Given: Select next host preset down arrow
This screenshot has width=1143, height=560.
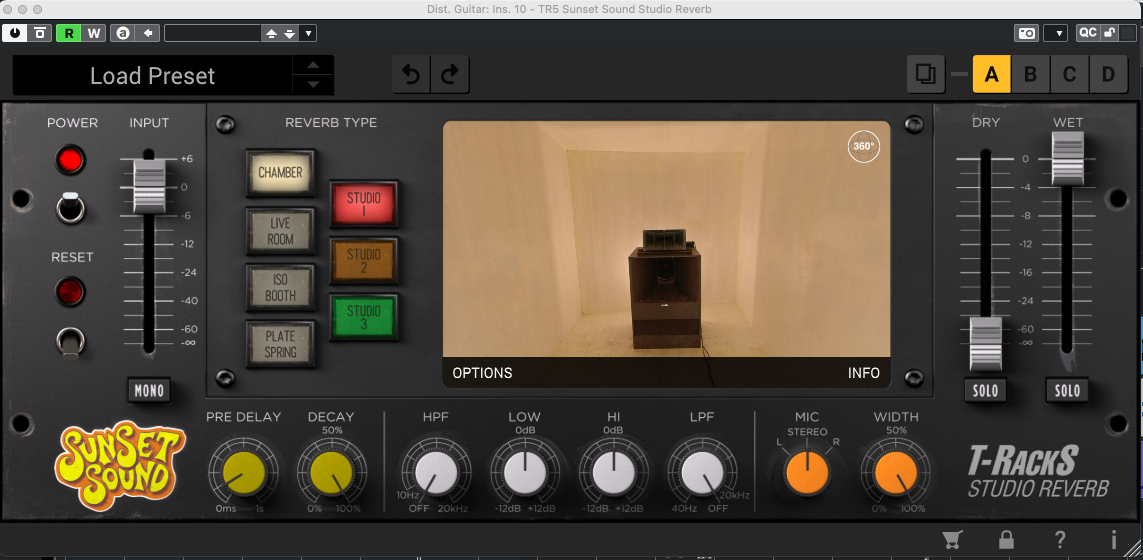Looking at the screenshot, I should coord(289,33).
